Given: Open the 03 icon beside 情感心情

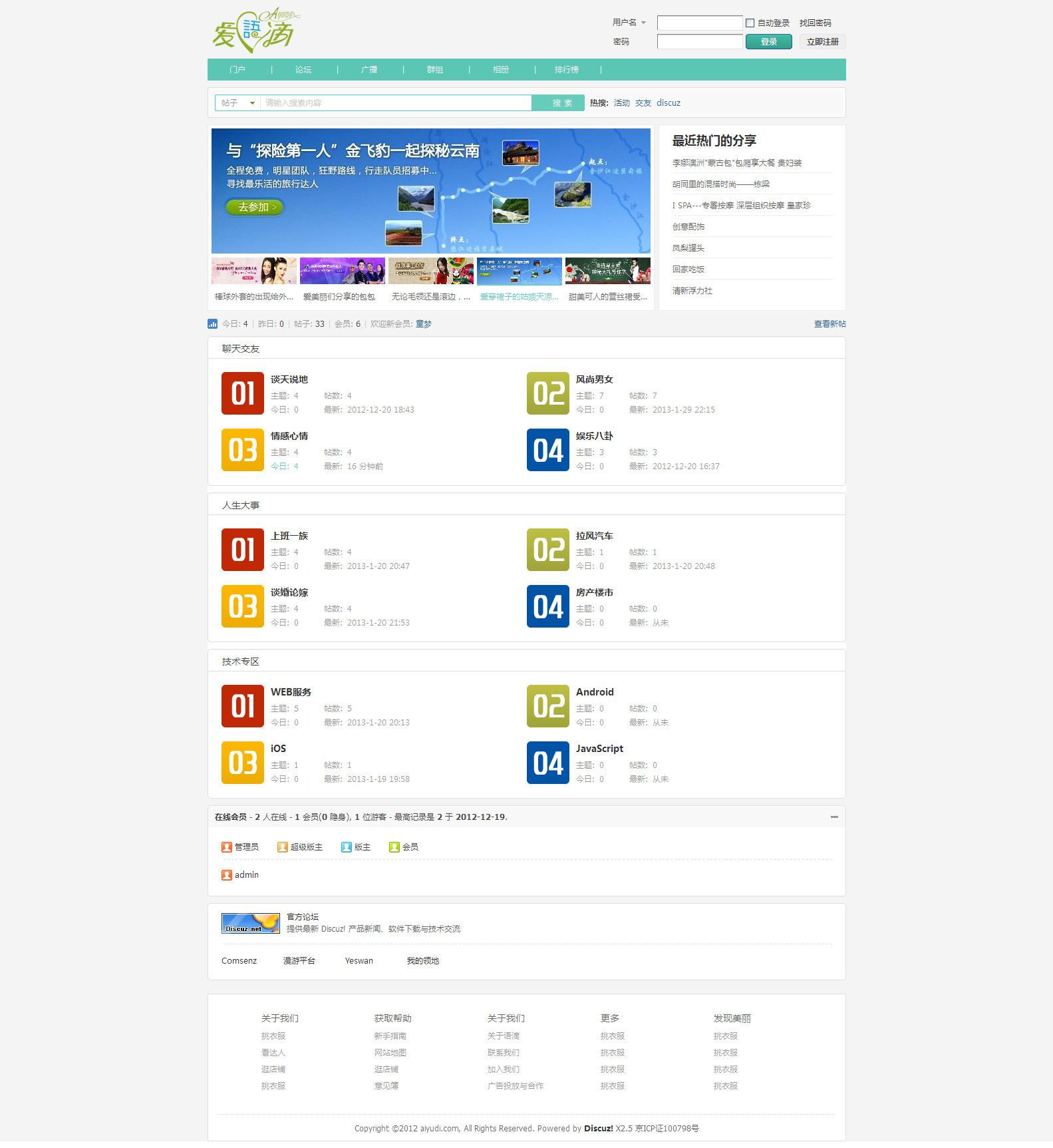Looking at the screenshot, I should click(x=243, y=450).
